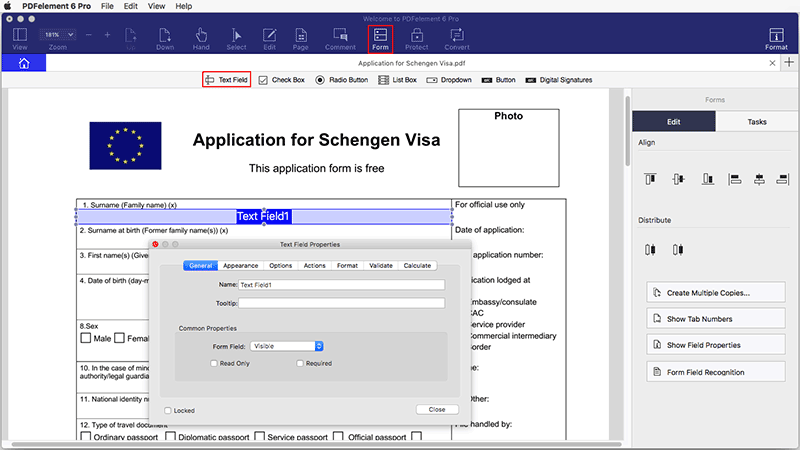Choose the Digital Signatures form tool
Screen dimensions: 800x450
coord(559,80)
